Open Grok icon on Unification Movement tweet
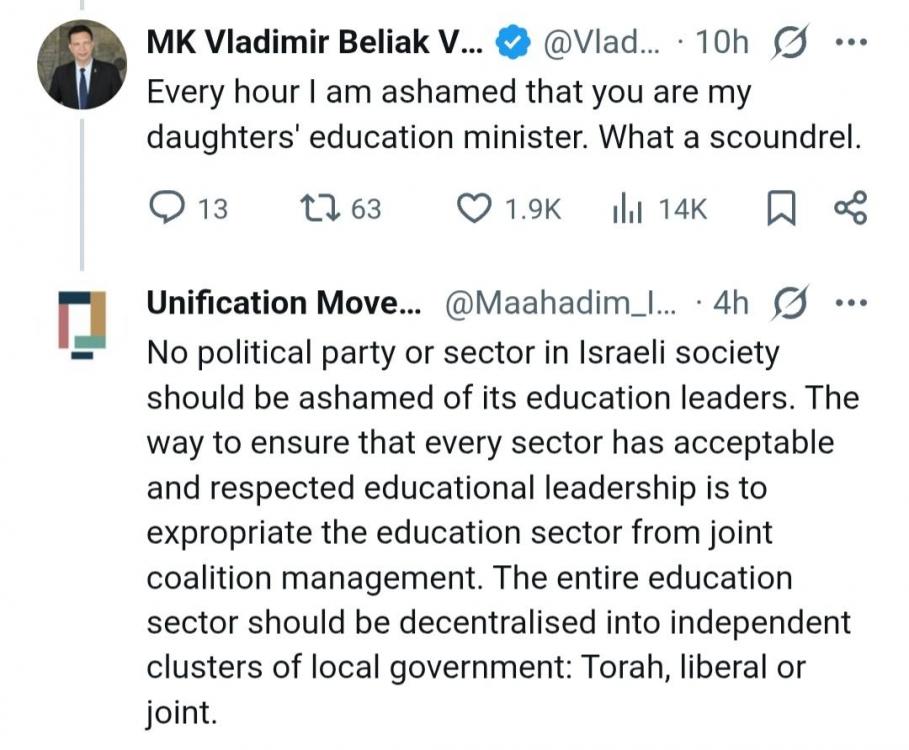 pos(791,303)
